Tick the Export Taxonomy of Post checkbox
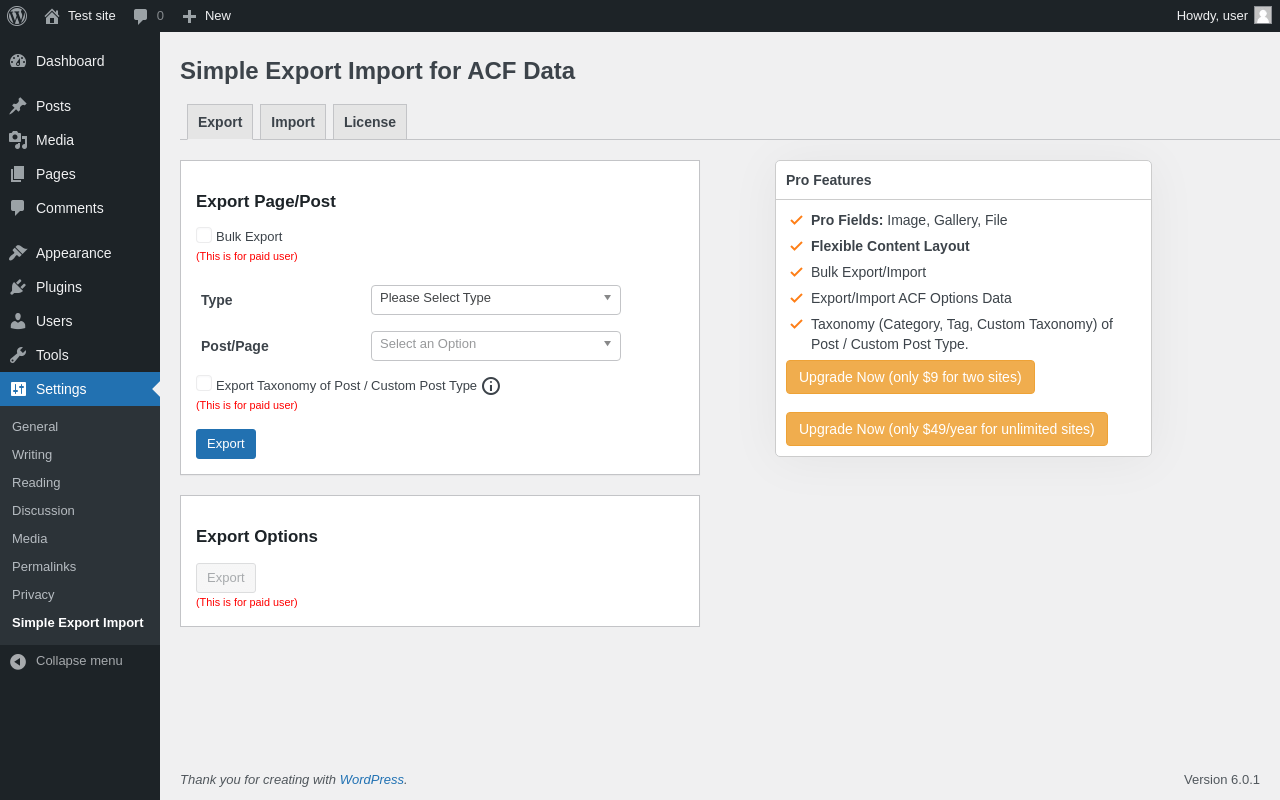Screen dimensions: 1280x800 click(204, 384)
